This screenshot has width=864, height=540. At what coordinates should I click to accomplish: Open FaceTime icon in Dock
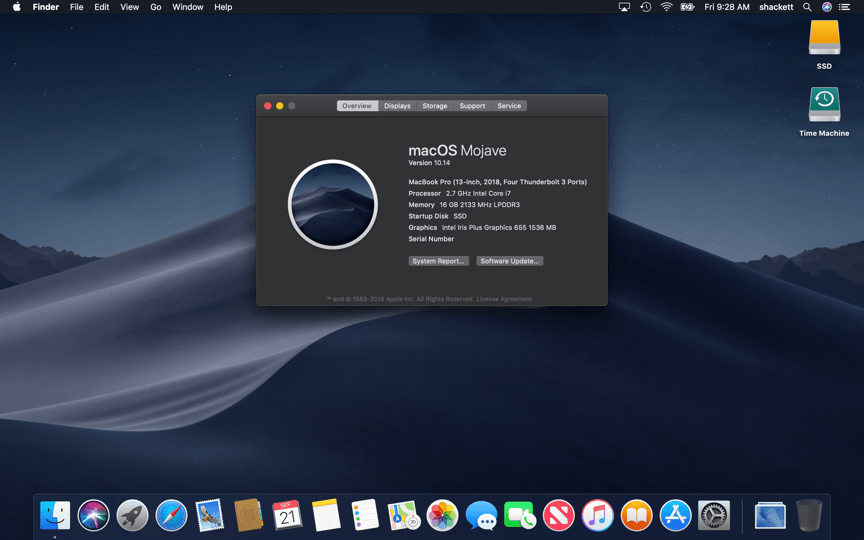[520, 515]
